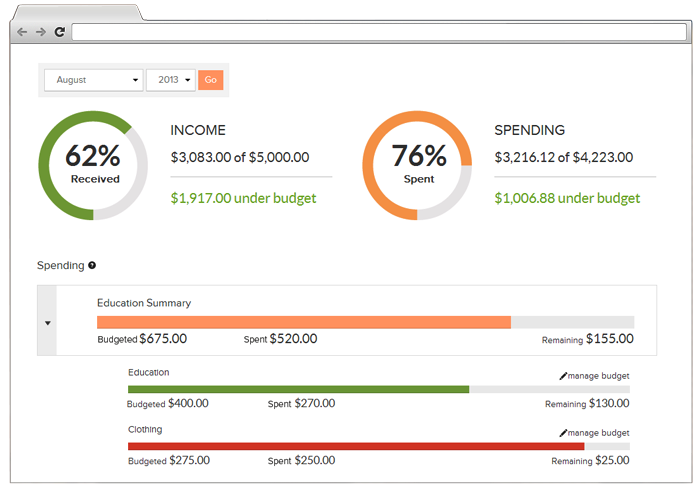700x486 pixels.
Task: Click the 76% Spent spending donut chart
Action: click(417, 165)
